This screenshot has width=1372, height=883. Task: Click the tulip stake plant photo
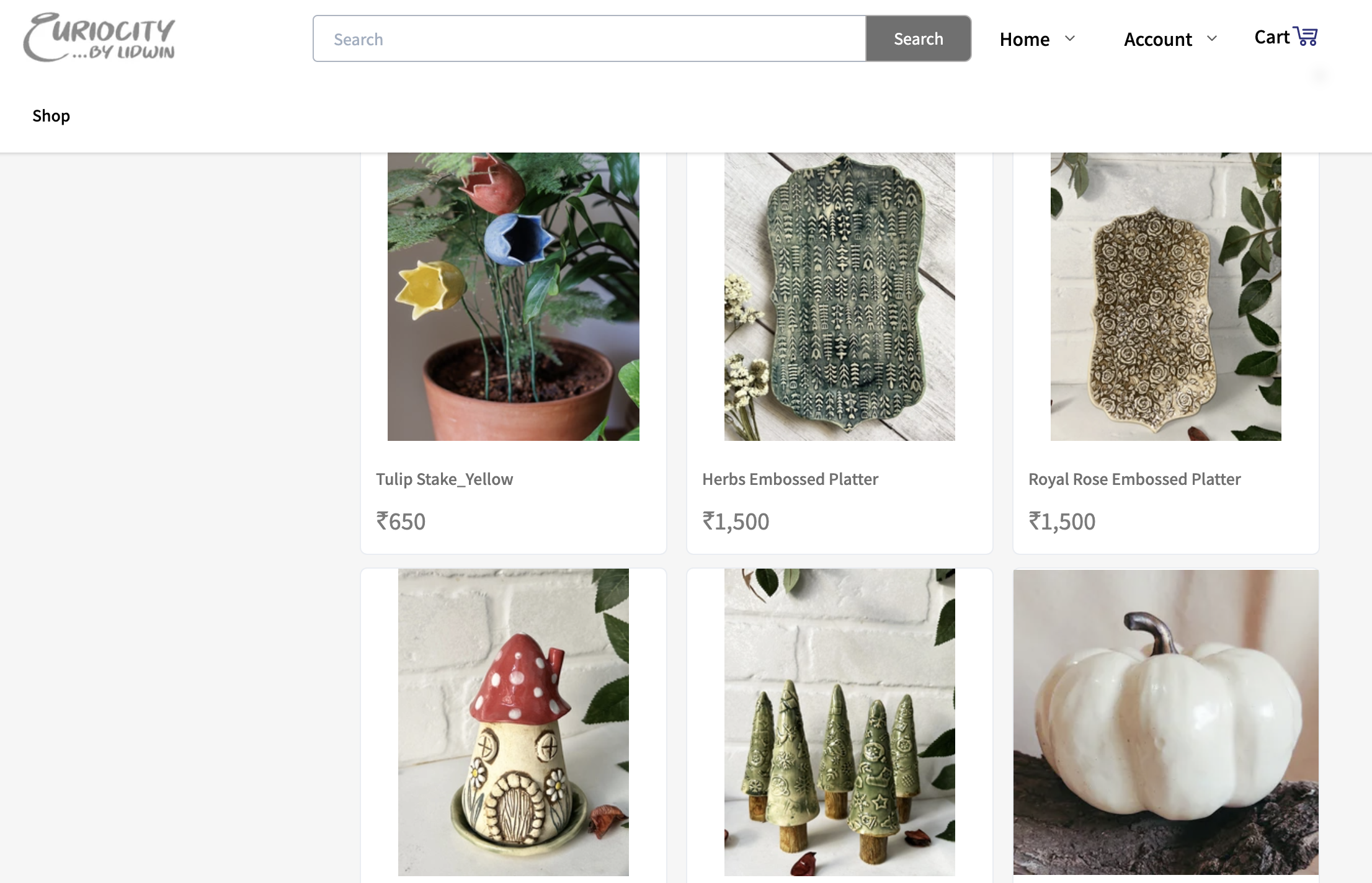point(513,296)
